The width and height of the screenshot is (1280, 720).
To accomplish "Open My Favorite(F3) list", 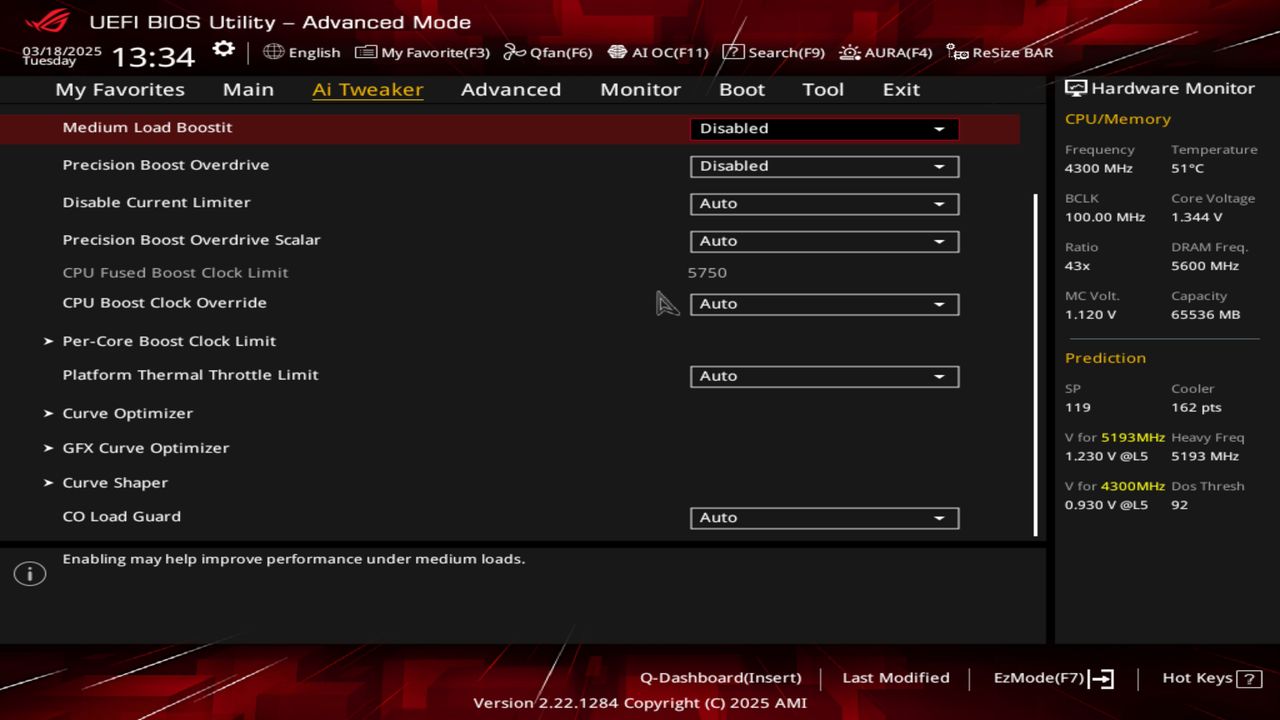I will click(422, 52).
